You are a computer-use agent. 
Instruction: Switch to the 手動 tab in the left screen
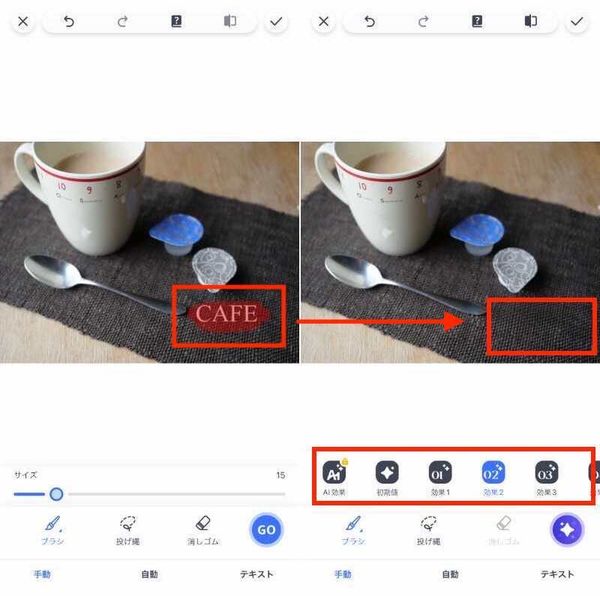(x=42, y=574)
